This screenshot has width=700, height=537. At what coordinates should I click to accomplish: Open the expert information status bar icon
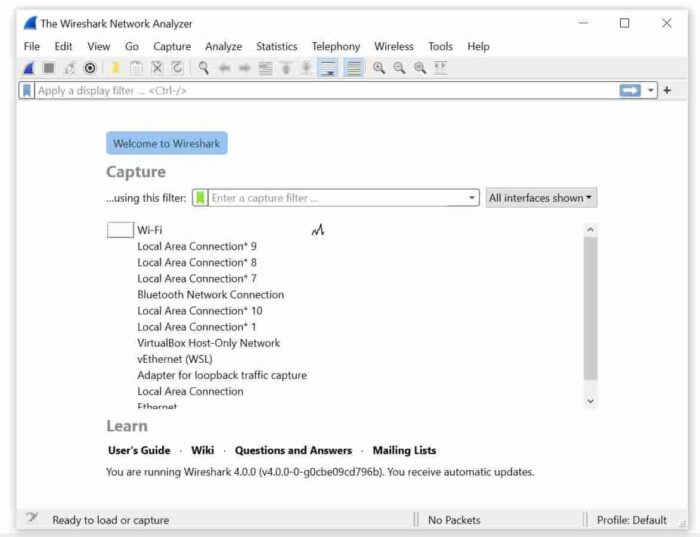click(31, 518)
